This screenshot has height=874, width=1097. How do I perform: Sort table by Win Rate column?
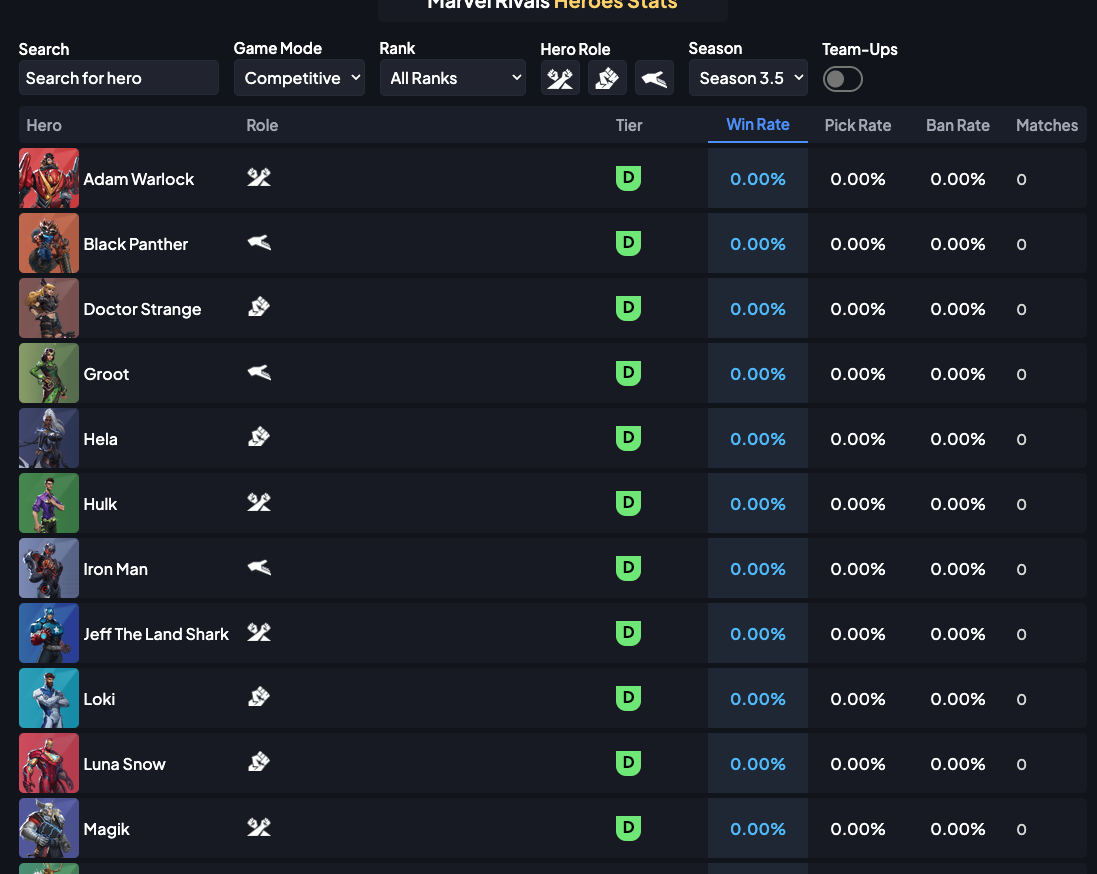tap(758, 125)
